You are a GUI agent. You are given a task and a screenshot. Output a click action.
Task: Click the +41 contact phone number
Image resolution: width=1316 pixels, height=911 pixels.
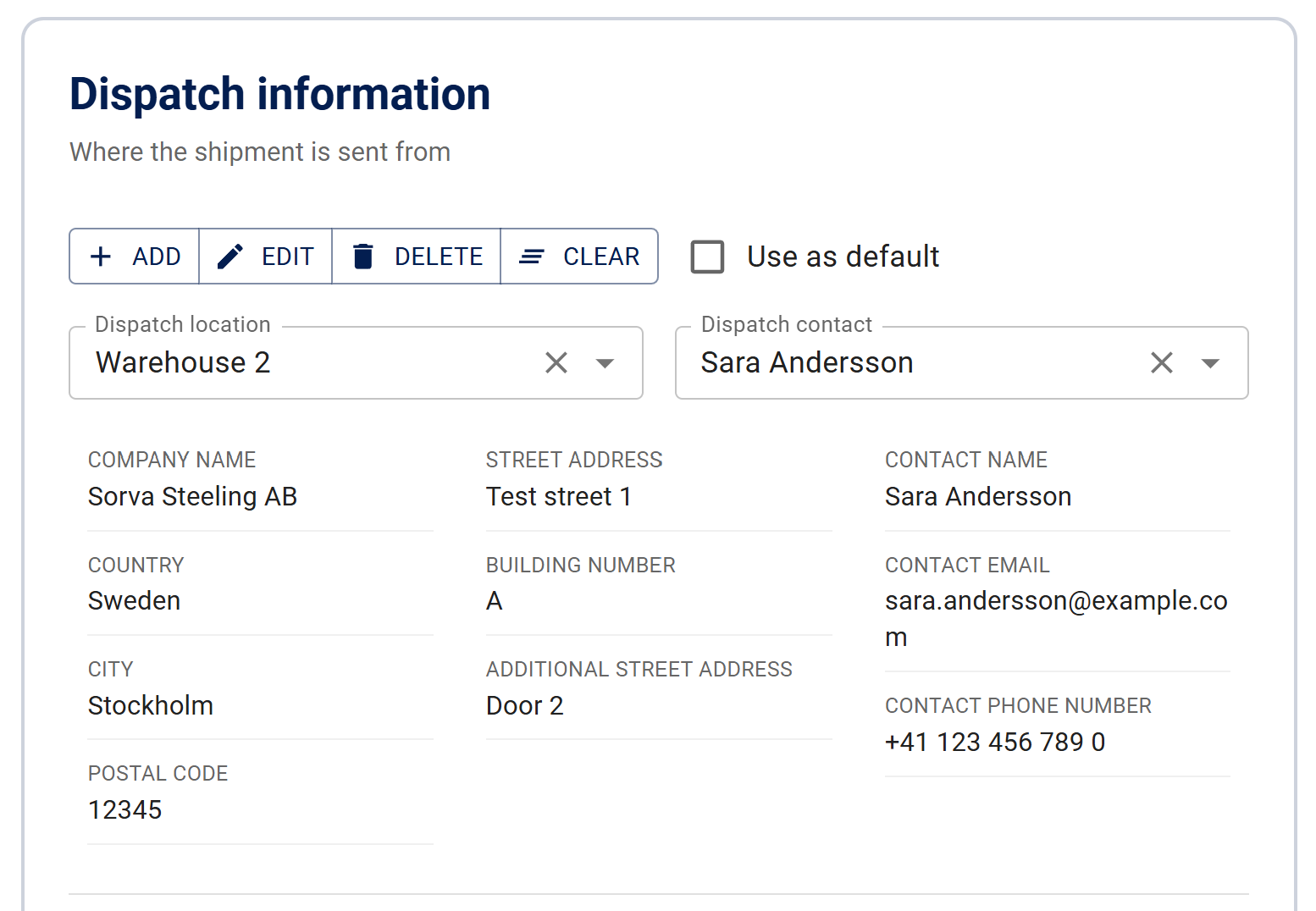(x=994, y=743)
